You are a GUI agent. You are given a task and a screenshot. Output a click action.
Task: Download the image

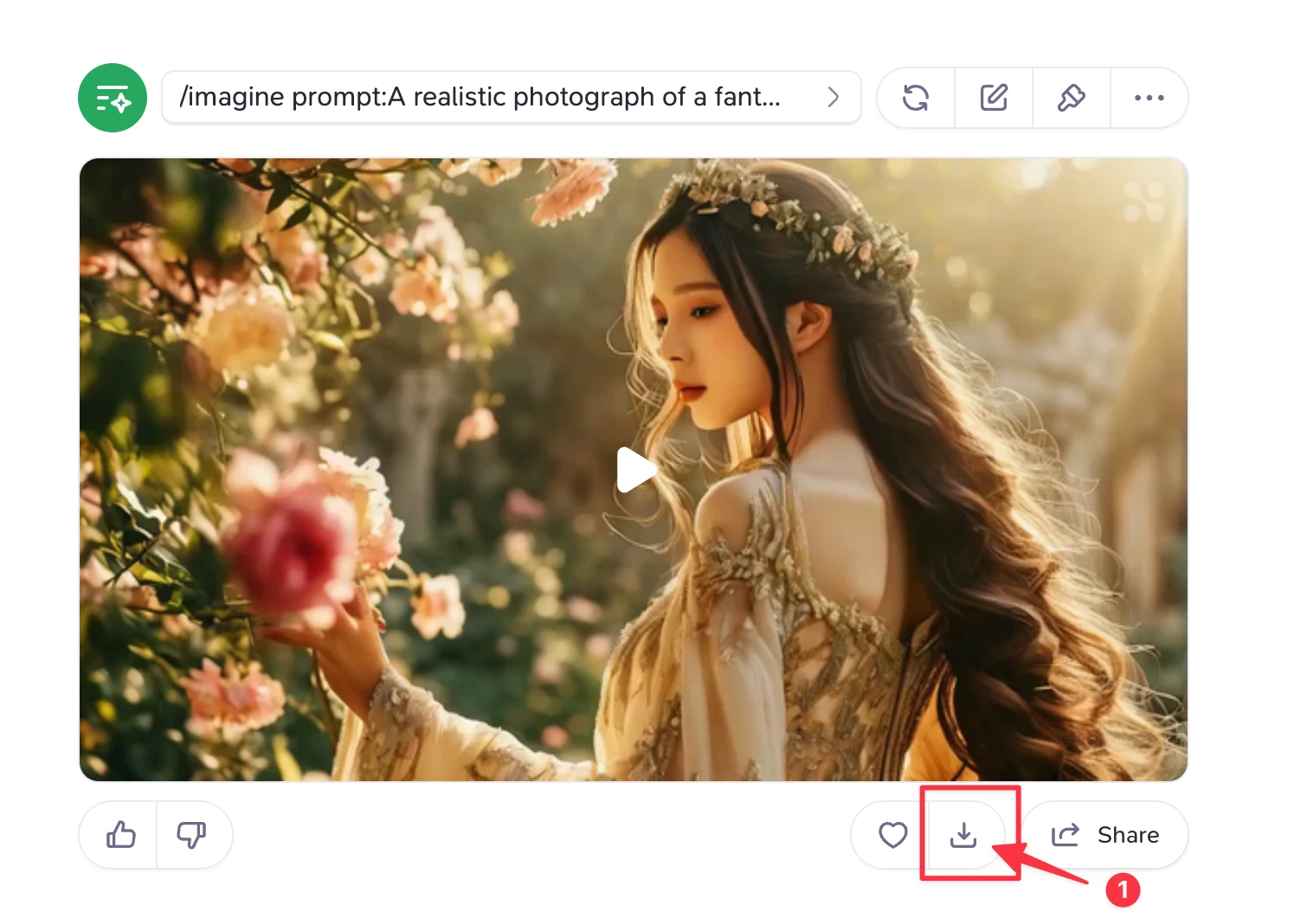tap(963, 835)
